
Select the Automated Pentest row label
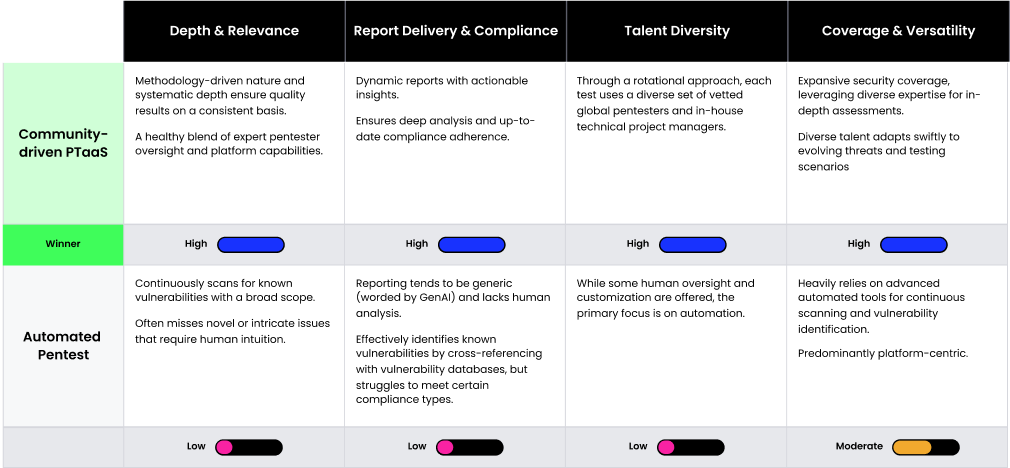(x=62, y=345)
